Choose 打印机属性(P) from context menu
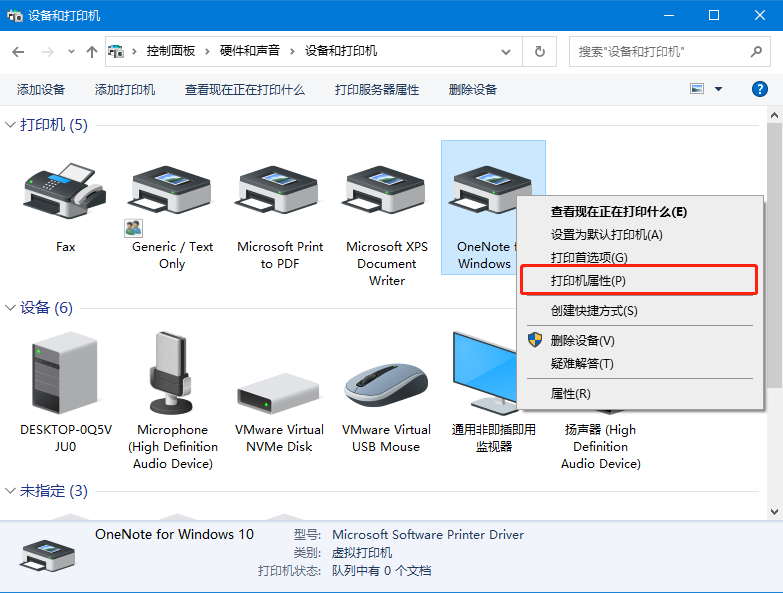This screenshot has width=783, height=593. pyautogui.click(x=588, y=281)
